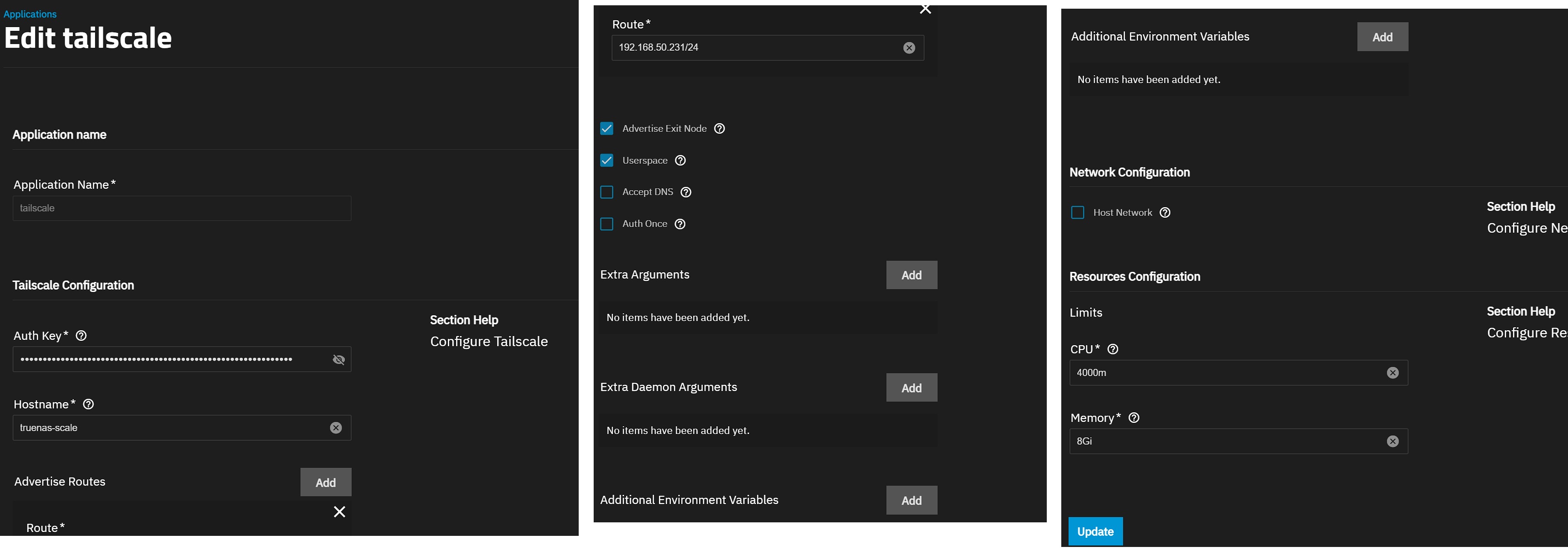Focus the Application Name field
The height and width of the screenshot is (560, 1568).
182,209
